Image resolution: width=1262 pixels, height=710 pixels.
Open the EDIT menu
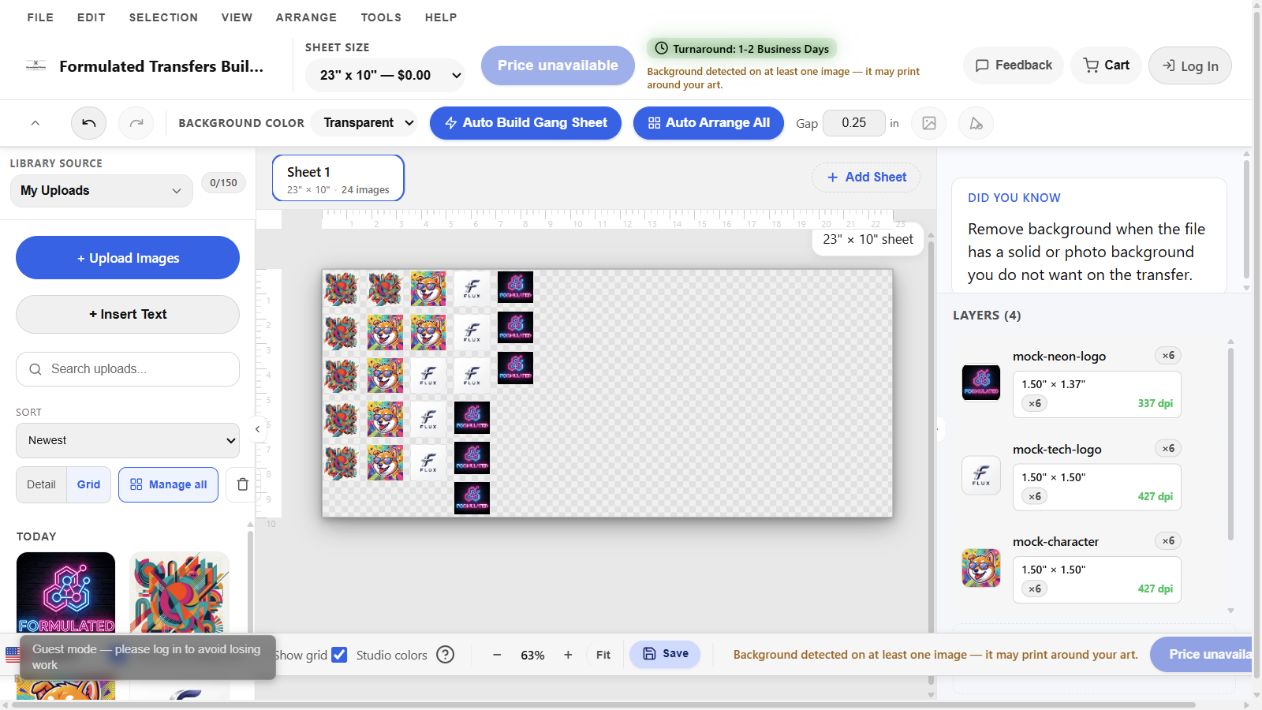91,17
